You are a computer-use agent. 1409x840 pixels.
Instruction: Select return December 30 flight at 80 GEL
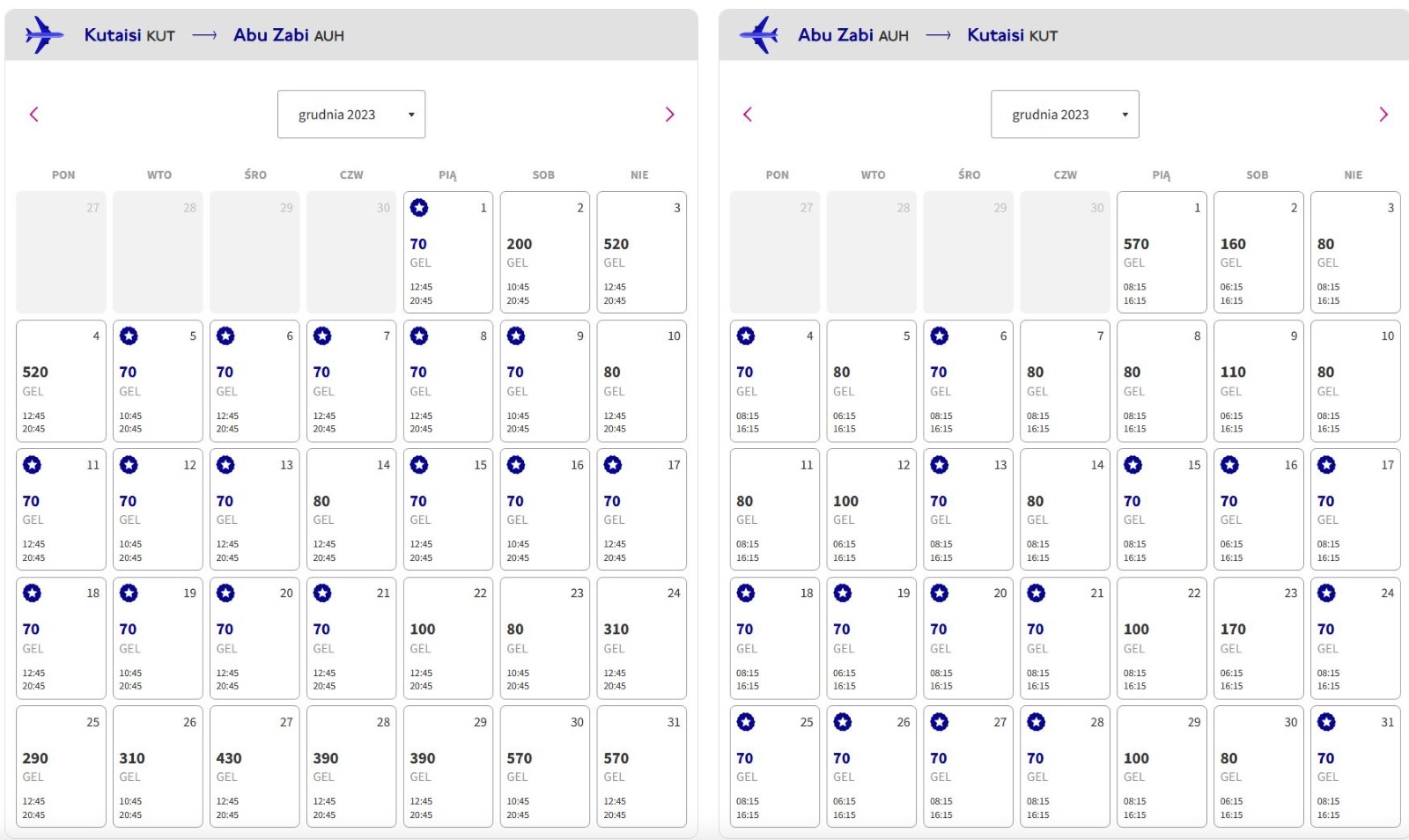(1258, 767)
